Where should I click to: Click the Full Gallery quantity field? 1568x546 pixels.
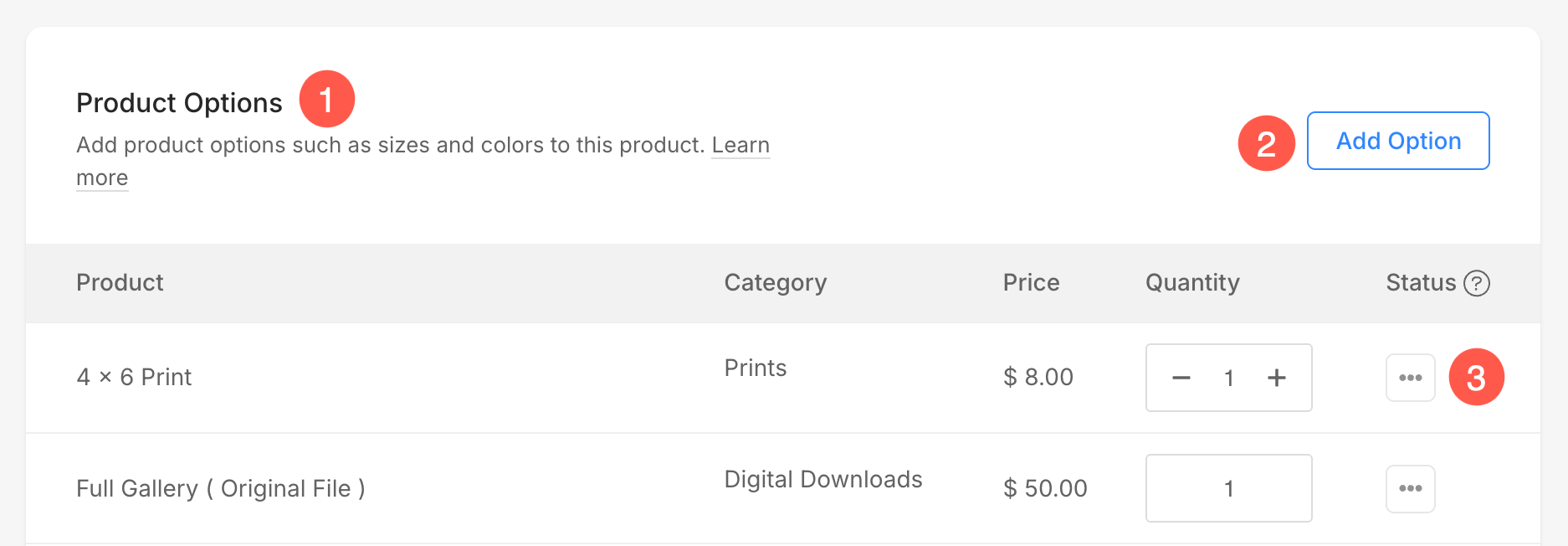click(x=1228, y=488)
